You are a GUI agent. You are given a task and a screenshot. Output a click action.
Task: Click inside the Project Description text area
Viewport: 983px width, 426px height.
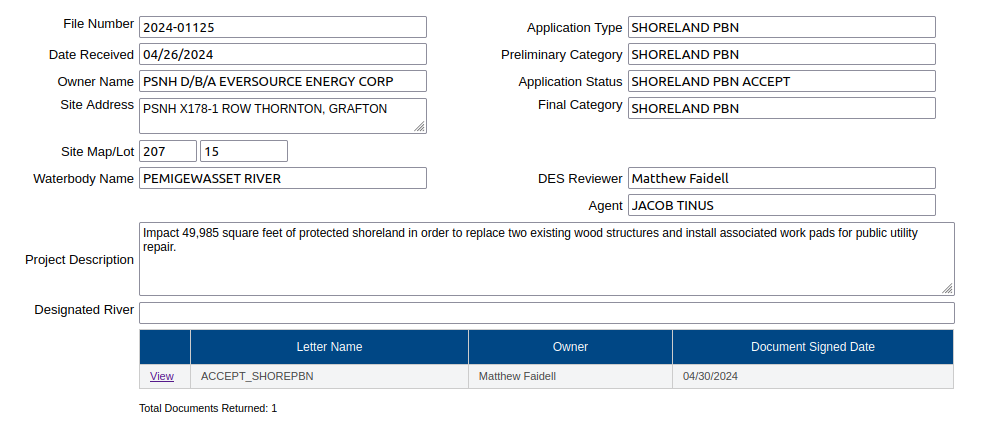(546, 259)
